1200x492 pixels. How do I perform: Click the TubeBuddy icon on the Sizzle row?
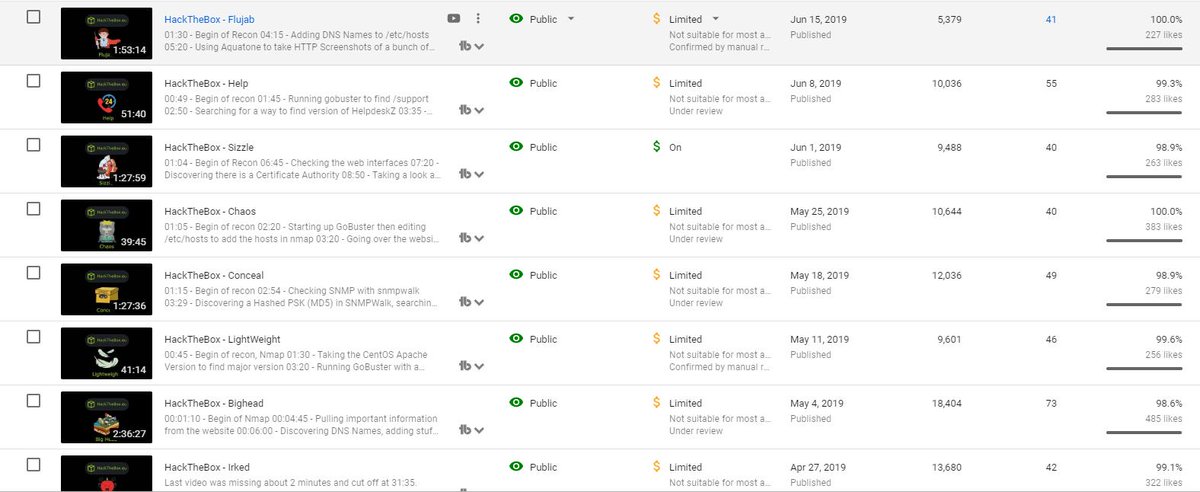pos(465,174)
